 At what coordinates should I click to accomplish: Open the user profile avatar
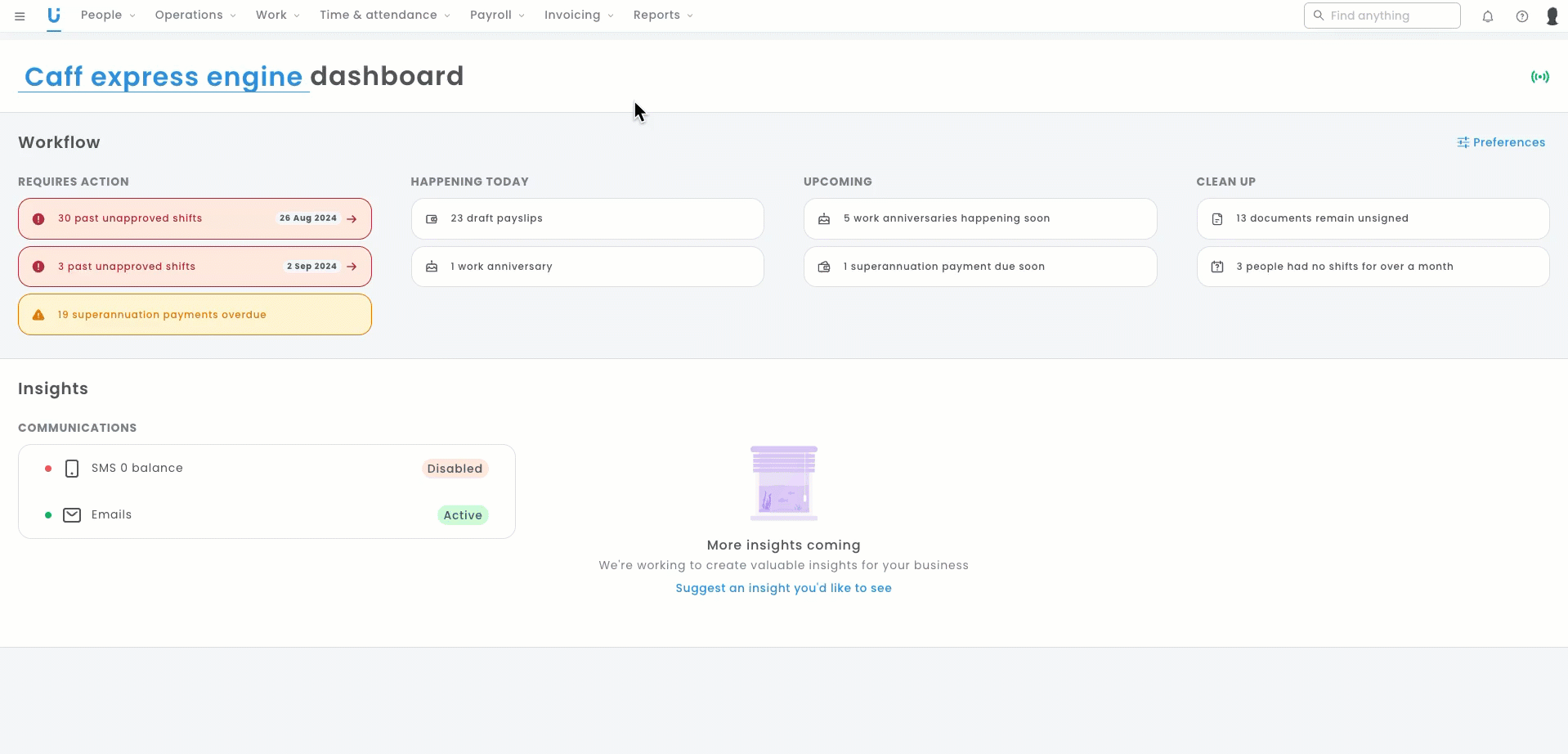pyautogui.click(x=1552, y=16)
